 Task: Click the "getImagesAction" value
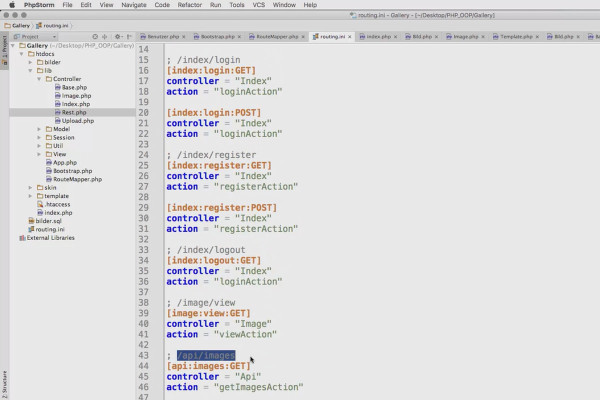point(258,387)
